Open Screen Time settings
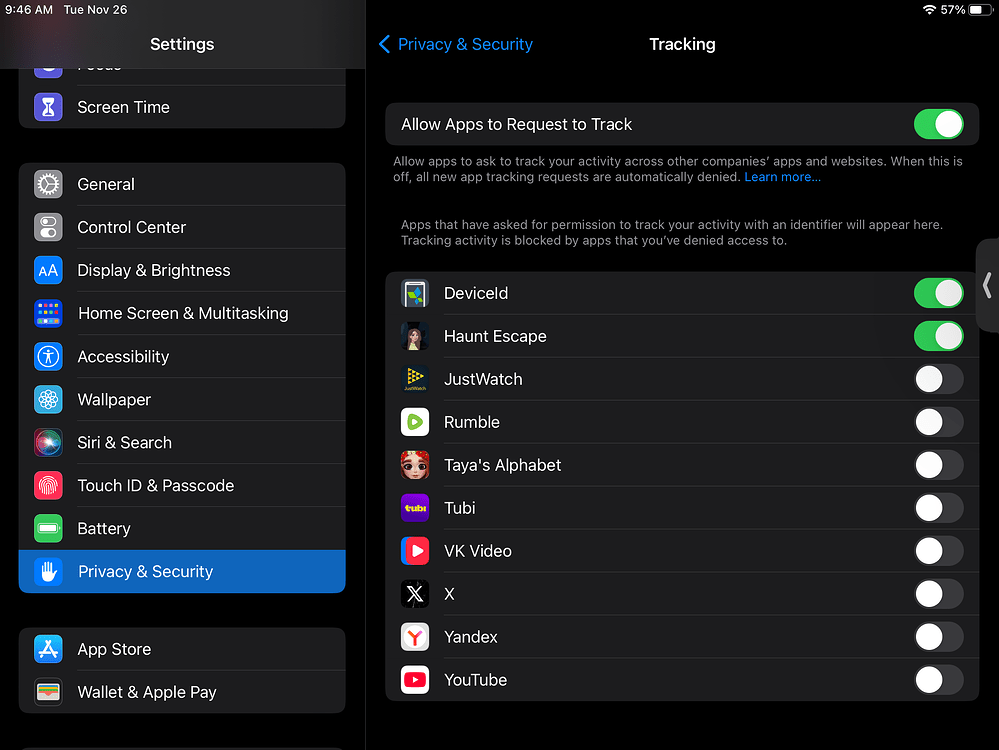 pyautogui.click(x=123, y=107)
